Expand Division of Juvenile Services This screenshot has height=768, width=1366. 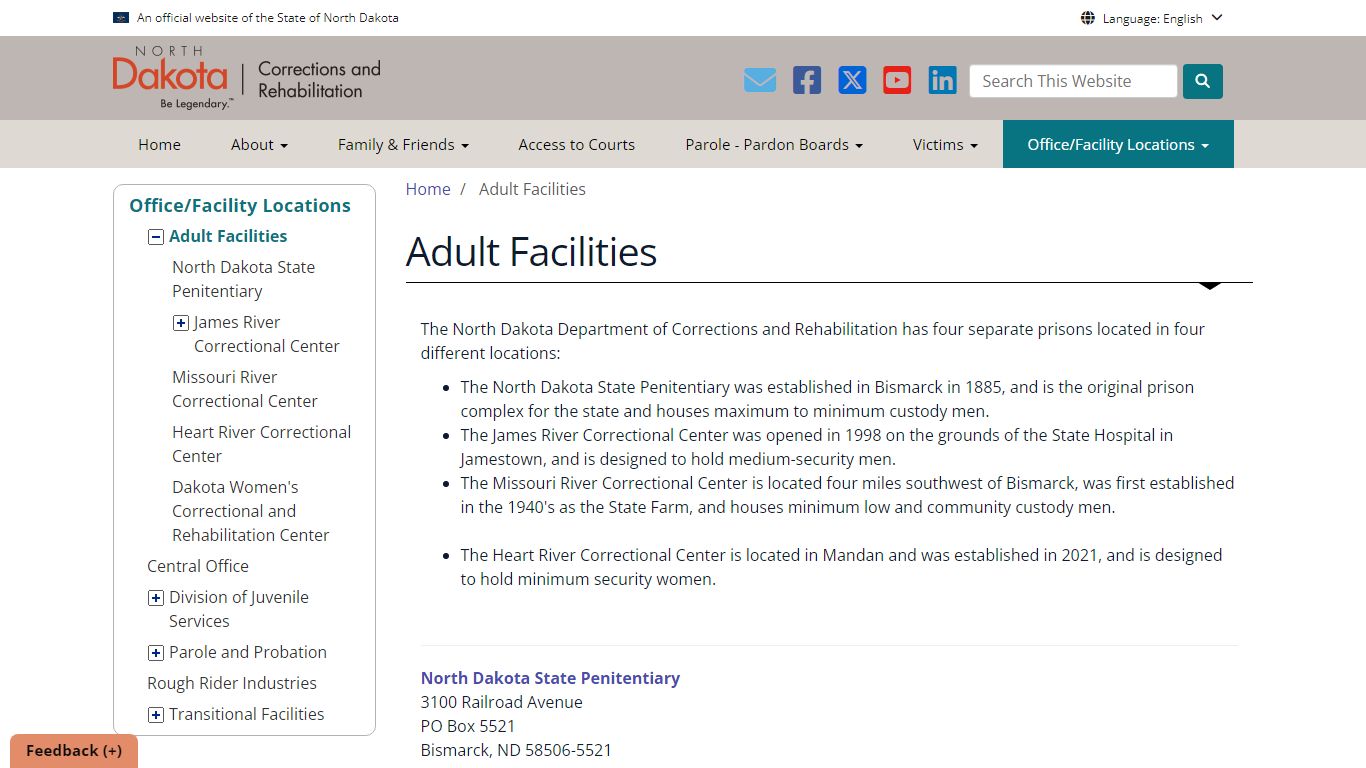click(x=156, y=598)
